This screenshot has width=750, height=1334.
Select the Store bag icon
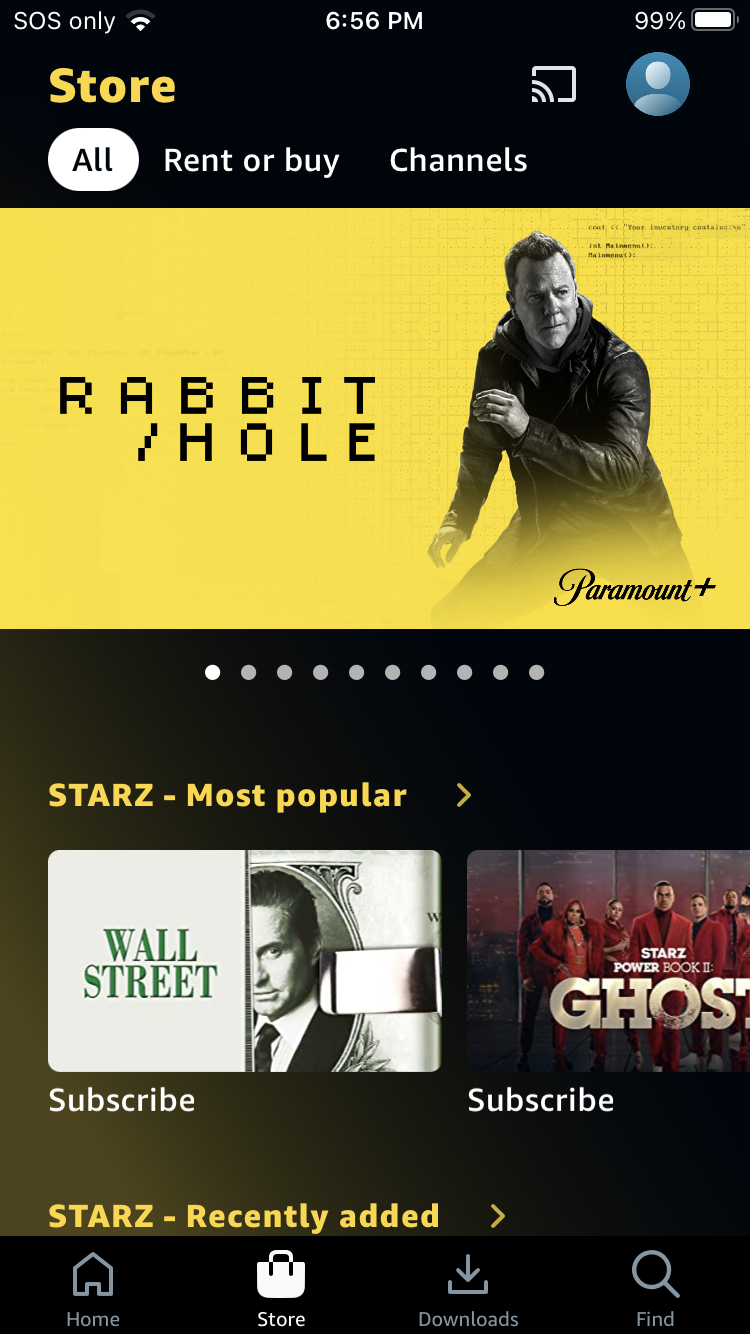(x=281, y=1275)
